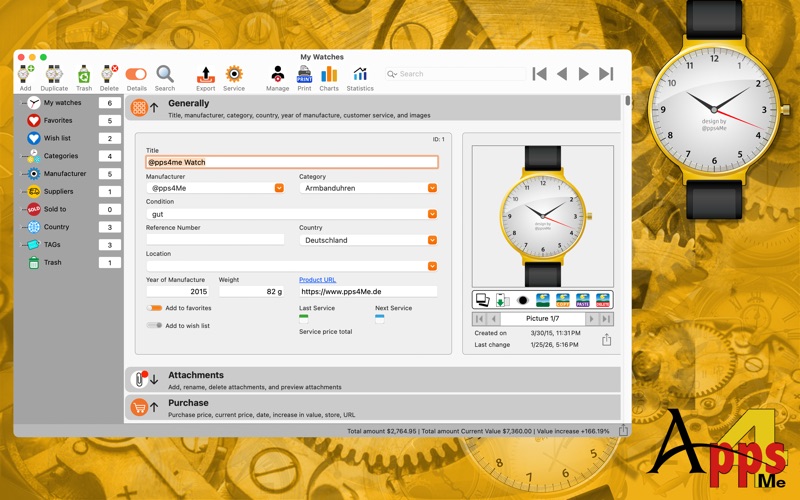Screen dimensions: 800x500
Task: Open the Country dropdown showing Deutschland
Action: [432, 240]
